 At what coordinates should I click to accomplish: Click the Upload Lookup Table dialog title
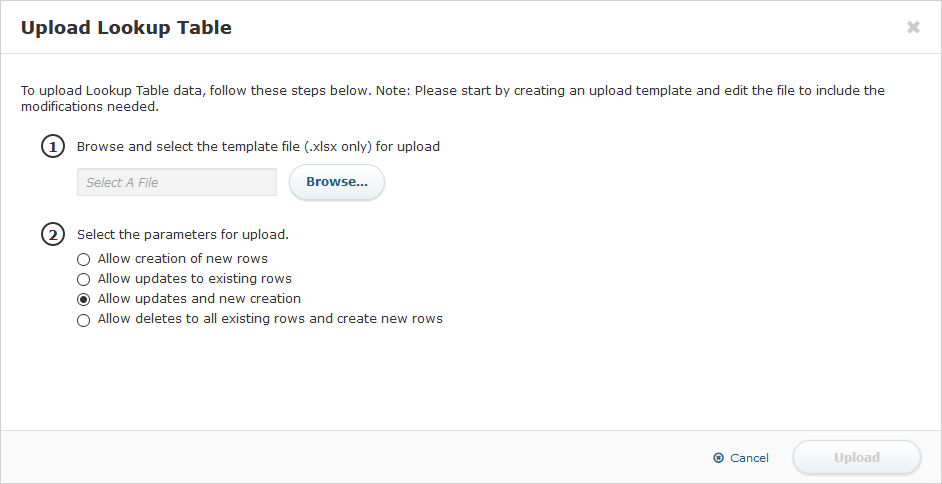[x=127, y=28]
